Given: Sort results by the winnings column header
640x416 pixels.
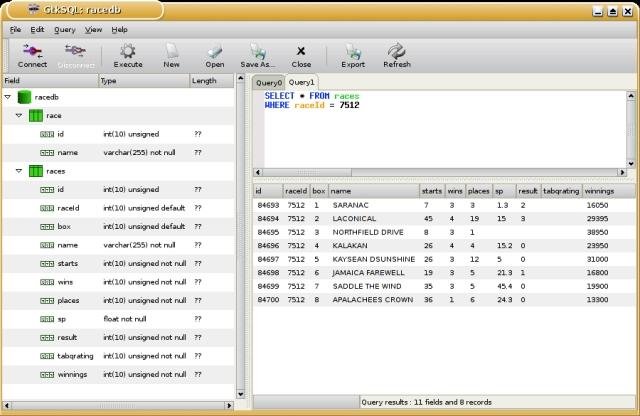Looking at the screenshot, I should 598,190.
